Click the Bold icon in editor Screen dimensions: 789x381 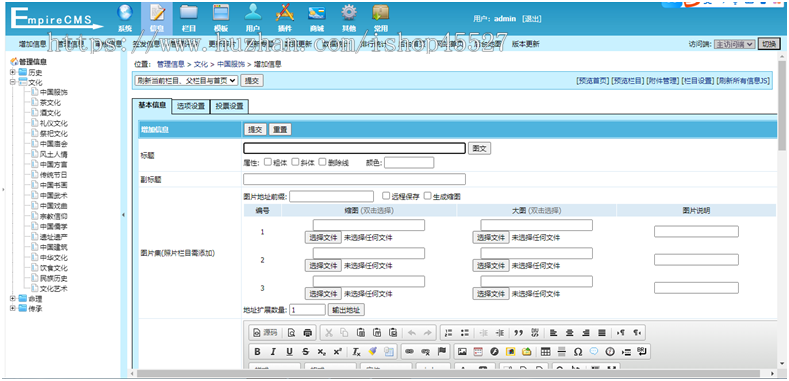(x=257, y=352)
